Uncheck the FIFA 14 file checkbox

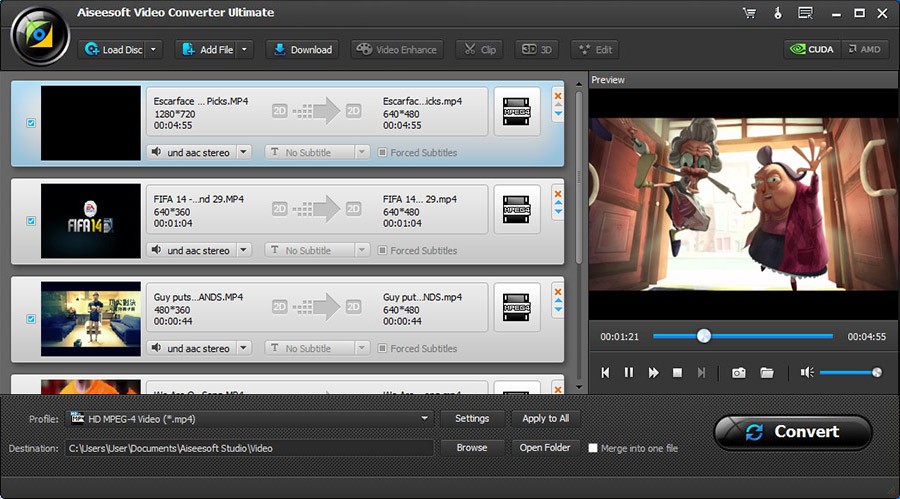[x=31, y=221]
